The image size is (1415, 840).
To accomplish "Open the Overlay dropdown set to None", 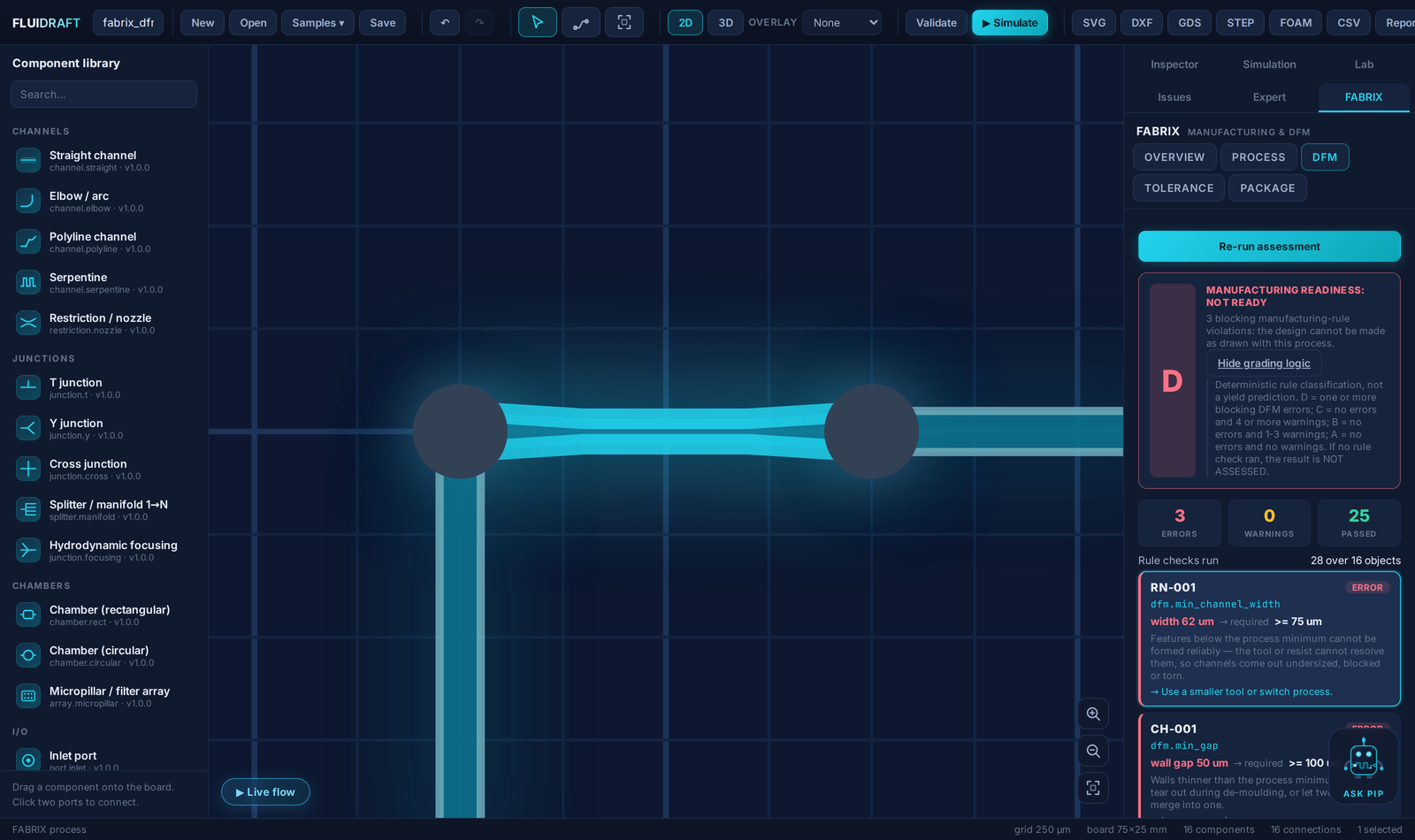I will pos(842,22).
